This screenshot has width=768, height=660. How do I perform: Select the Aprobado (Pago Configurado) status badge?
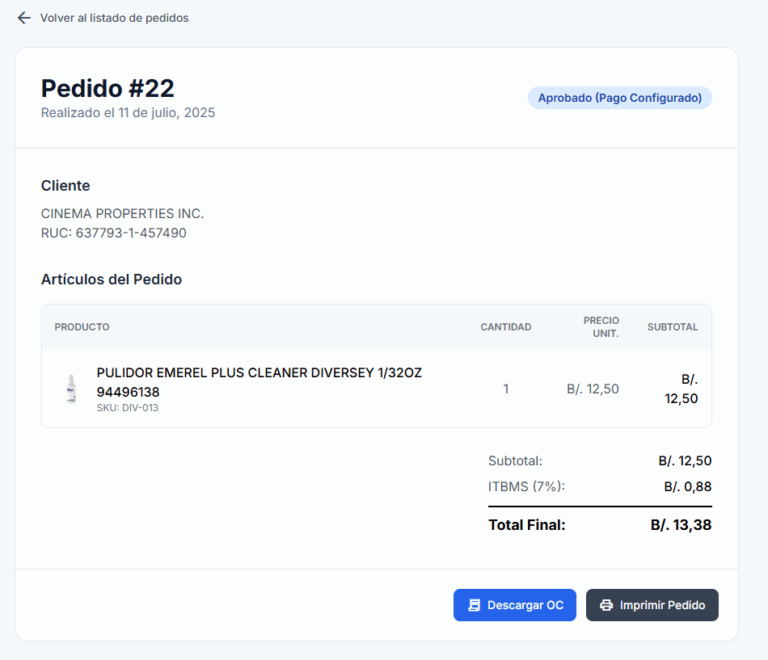[619, 98]
